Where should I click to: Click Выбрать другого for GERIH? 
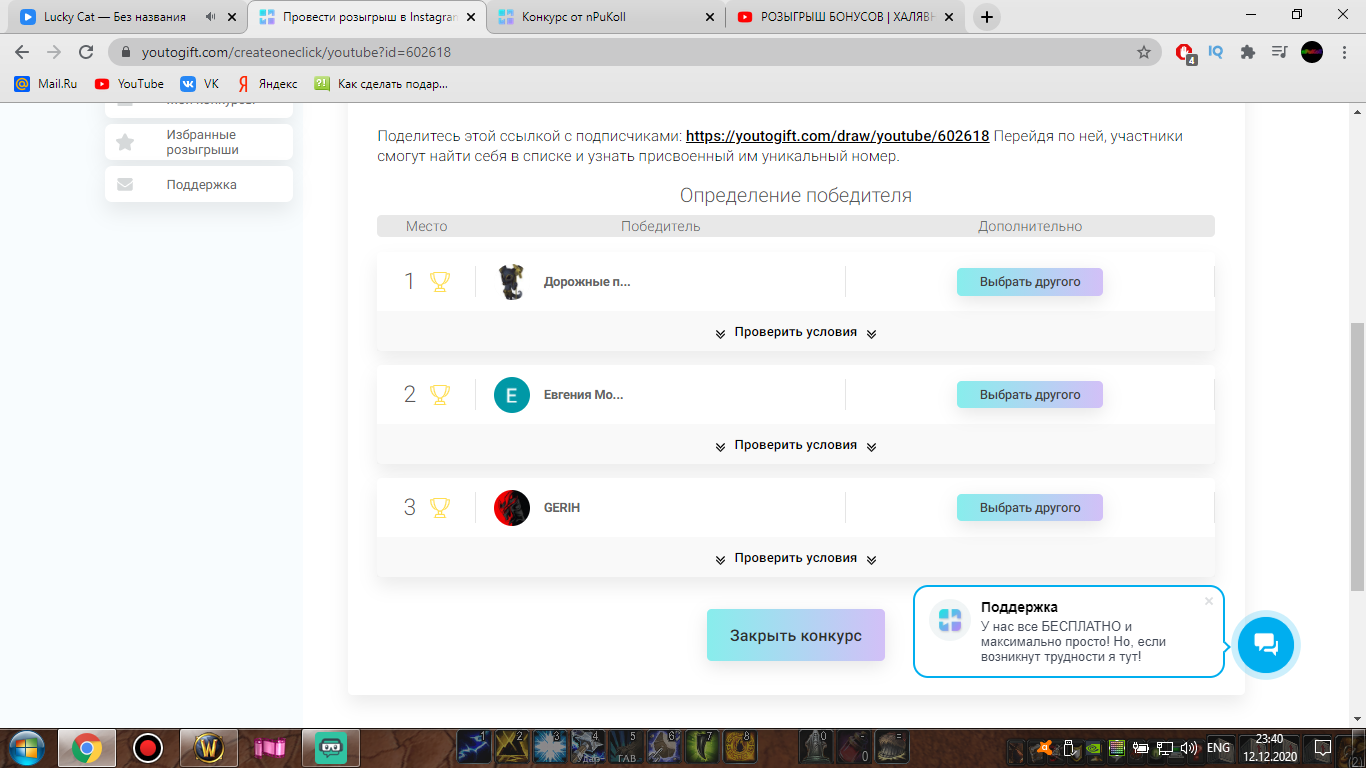tap(1029, 507)
